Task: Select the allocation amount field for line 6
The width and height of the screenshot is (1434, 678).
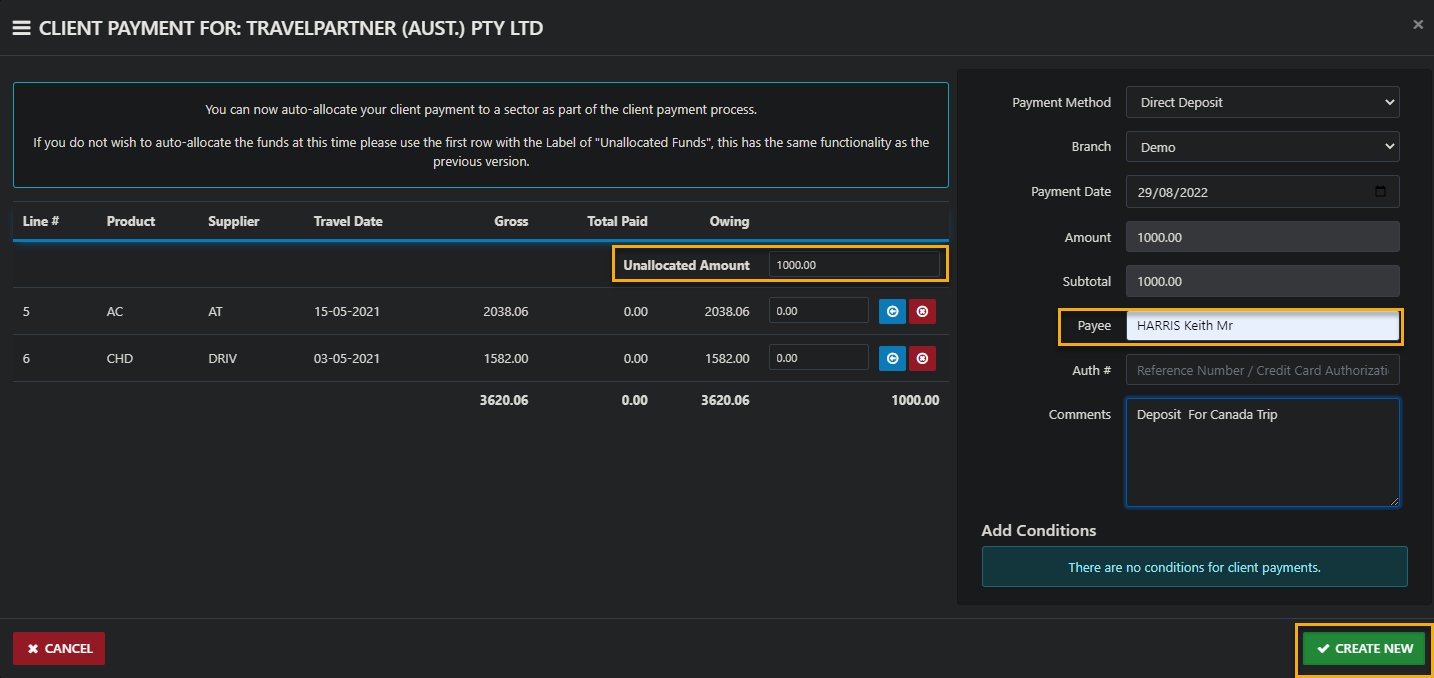Action: click(x=818, y=358)
